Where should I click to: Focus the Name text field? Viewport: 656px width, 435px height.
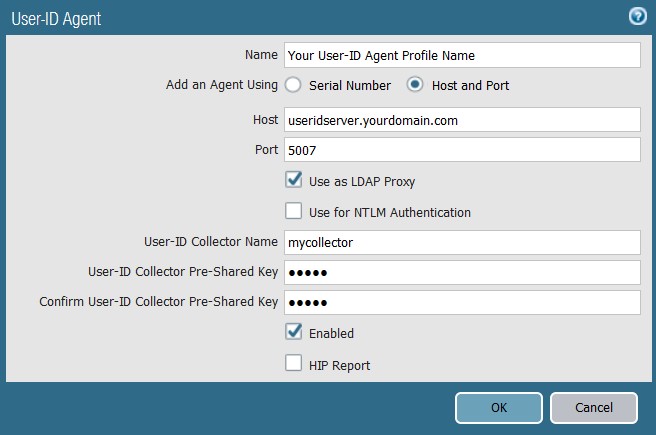pyautogui.click(x=461, y=55)
